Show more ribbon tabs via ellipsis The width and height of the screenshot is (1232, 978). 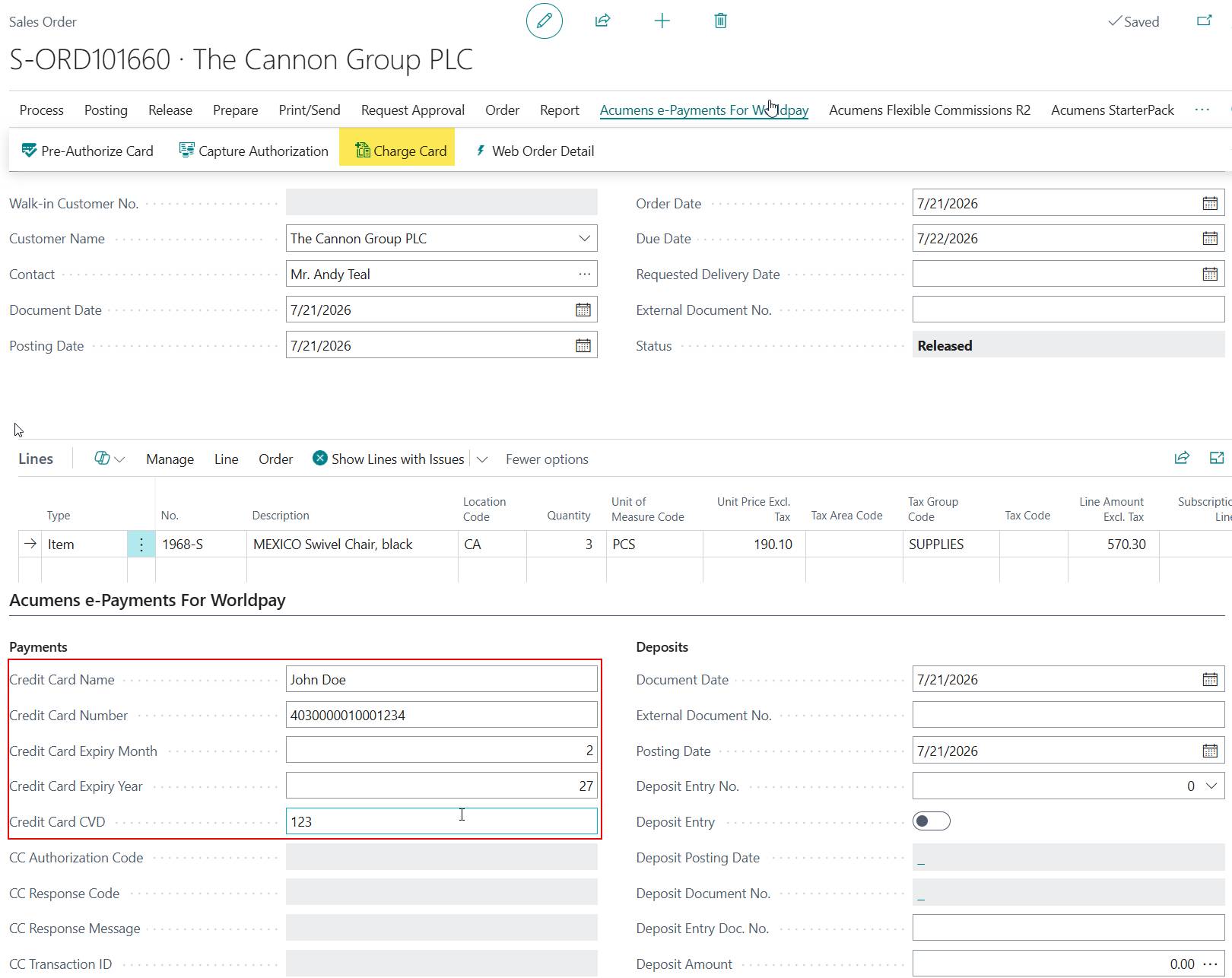point(1202,110)
